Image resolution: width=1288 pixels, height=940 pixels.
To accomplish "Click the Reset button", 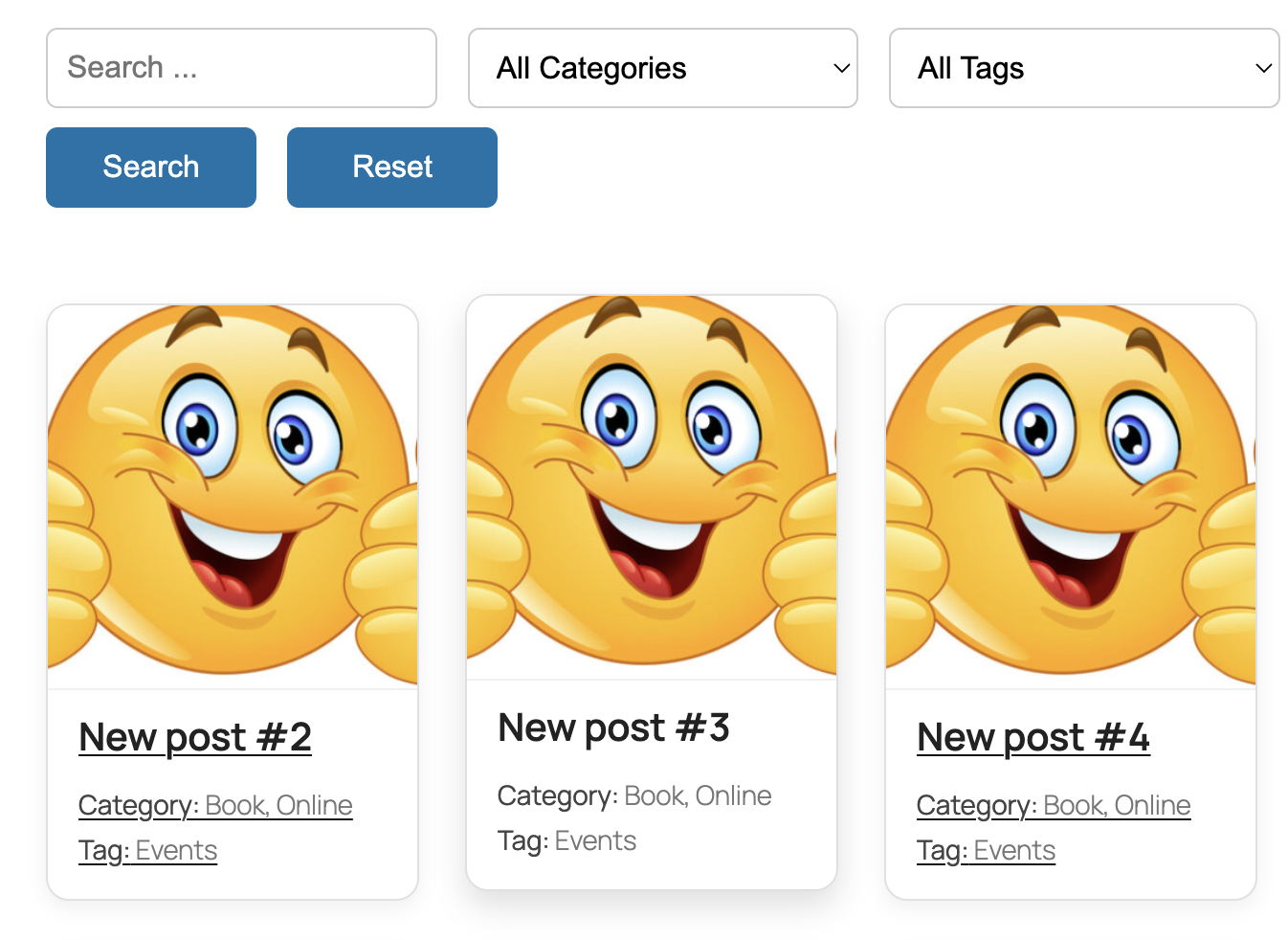I will (x=391, y=167).
